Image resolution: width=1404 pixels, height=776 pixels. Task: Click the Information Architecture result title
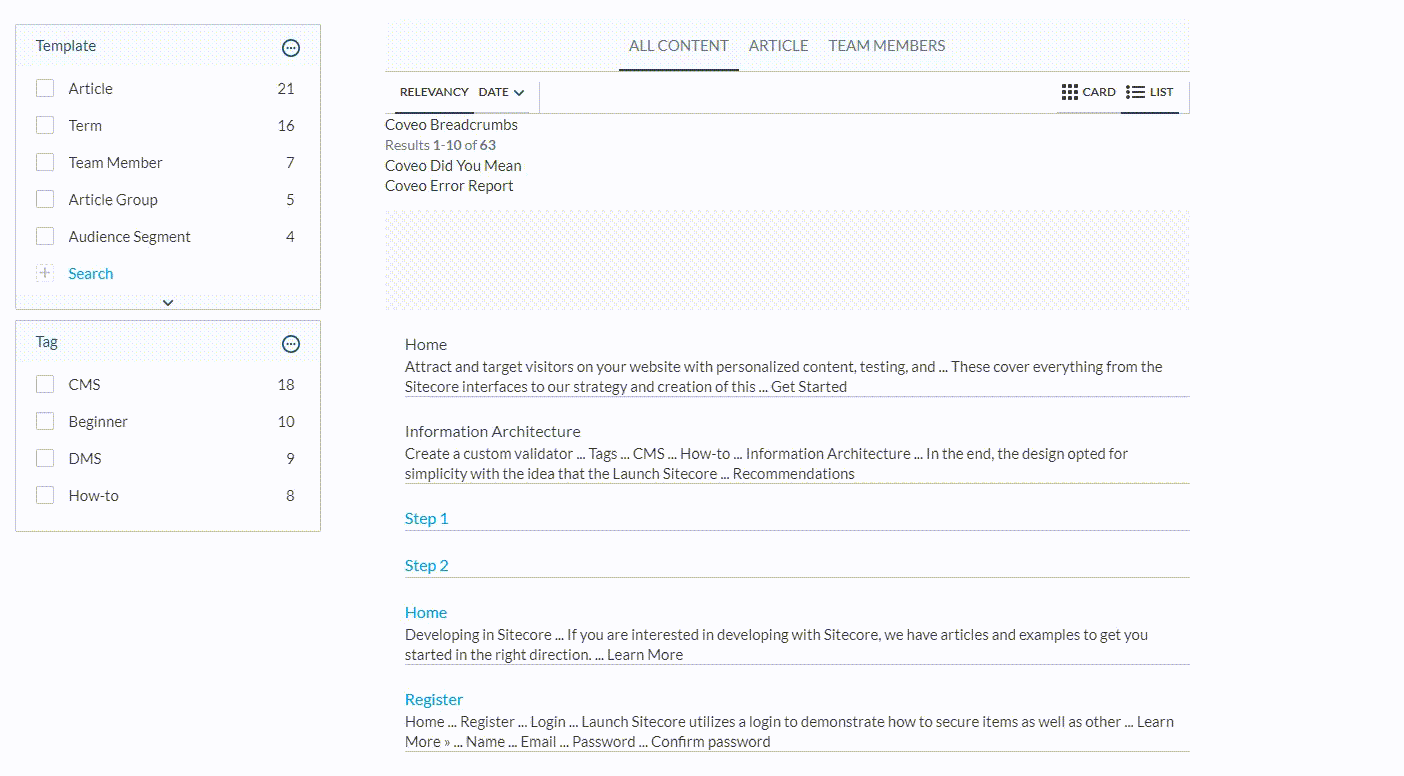tap(492, 431)
